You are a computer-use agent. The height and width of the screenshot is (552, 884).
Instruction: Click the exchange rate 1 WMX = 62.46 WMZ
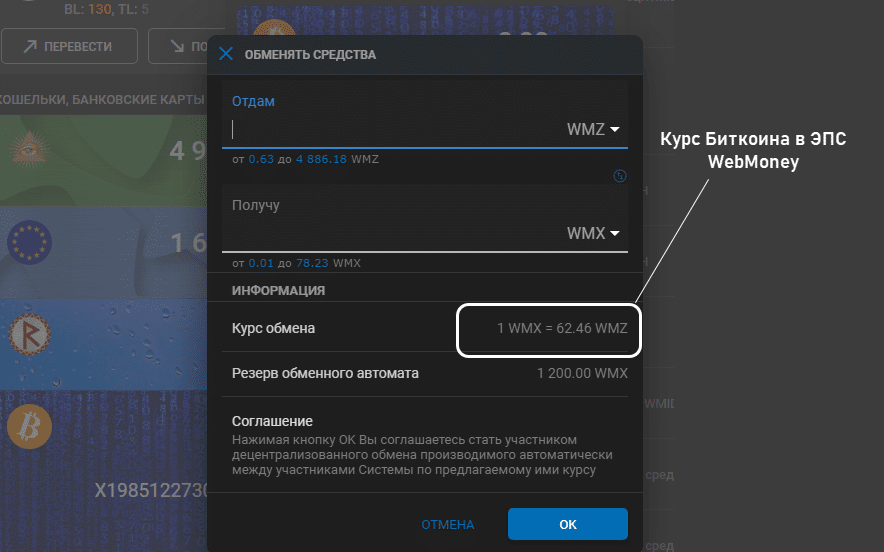[562, 328]
